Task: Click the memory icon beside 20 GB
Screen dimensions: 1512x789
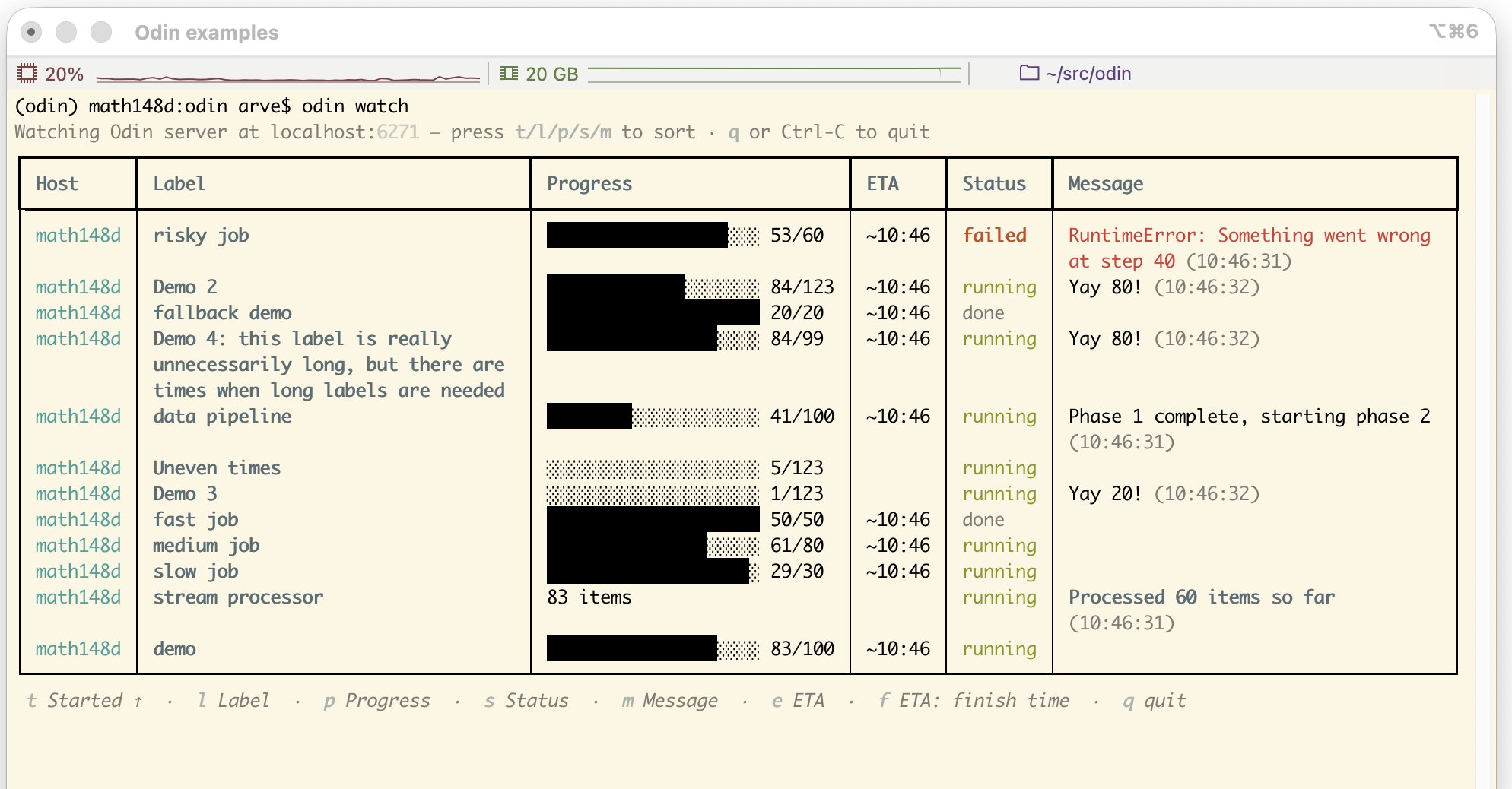Action: click(x=509, y=74)
